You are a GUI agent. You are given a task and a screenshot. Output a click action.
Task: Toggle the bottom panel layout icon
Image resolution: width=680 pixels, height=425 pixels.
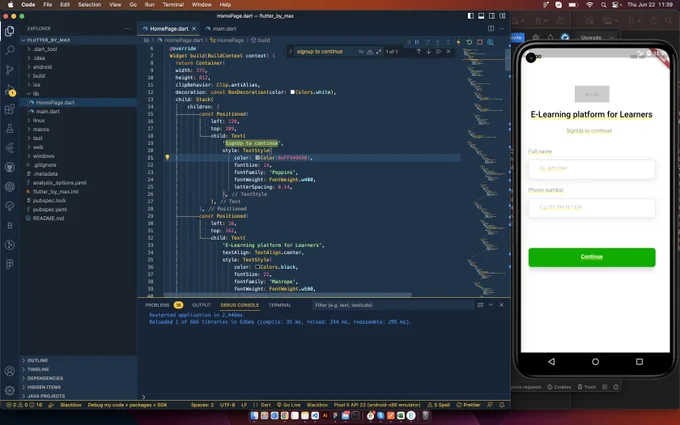(481, 16)
